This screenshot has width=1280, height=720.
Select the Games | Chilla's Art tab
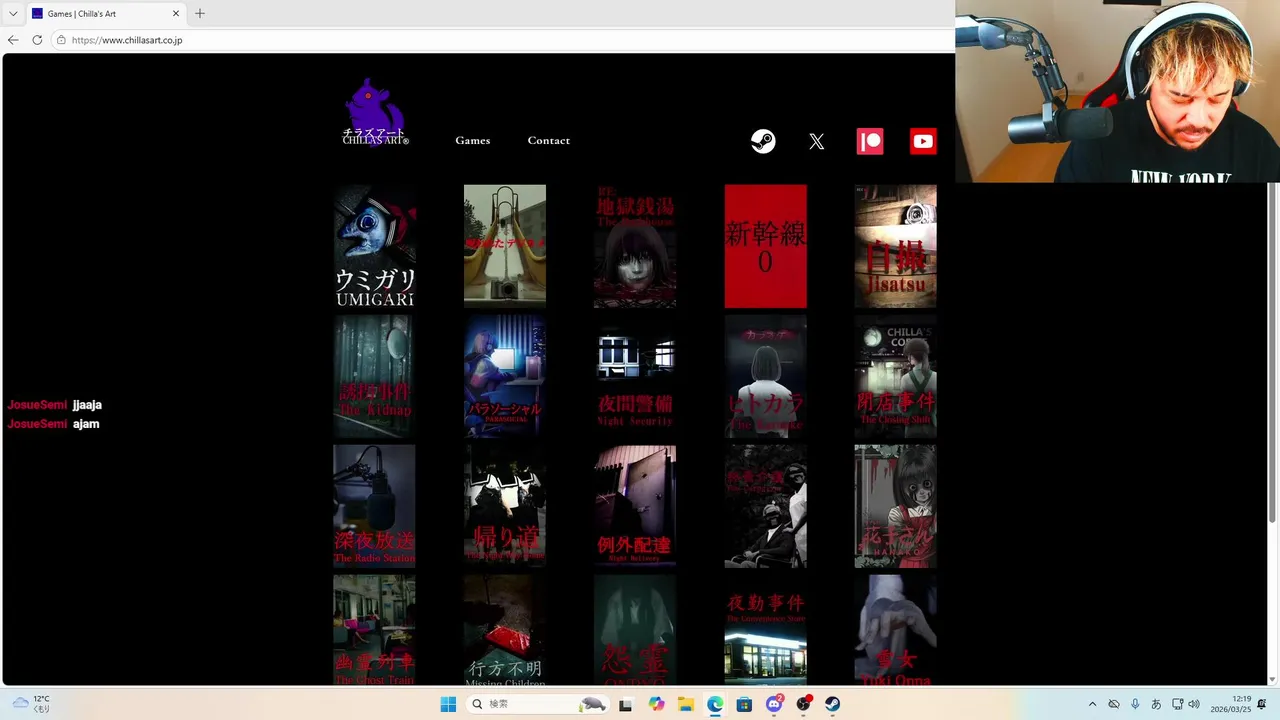(x=105, y=14)
